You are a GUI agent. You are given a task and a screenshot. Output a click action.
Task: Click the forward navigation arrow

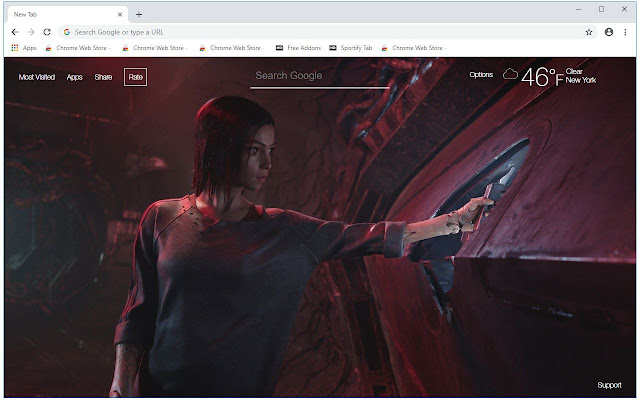(x=31, y=32)
